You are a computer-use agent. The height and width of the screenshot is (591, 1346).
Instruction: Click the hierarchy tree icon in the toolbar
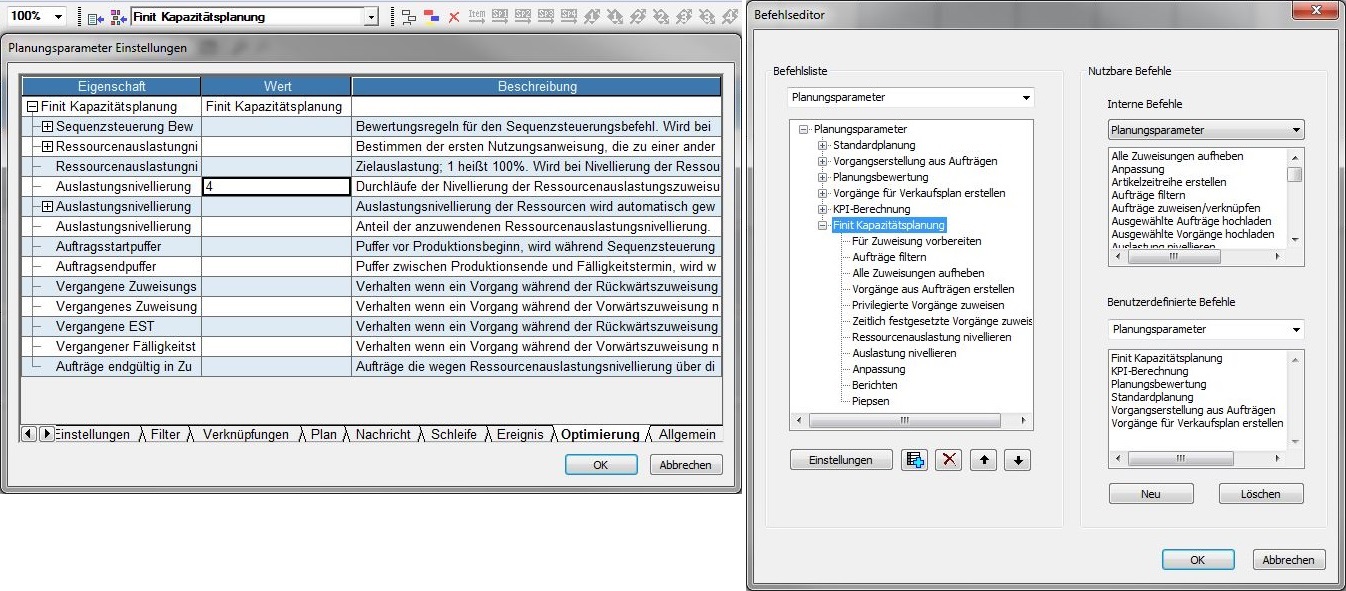click(409, 17)
